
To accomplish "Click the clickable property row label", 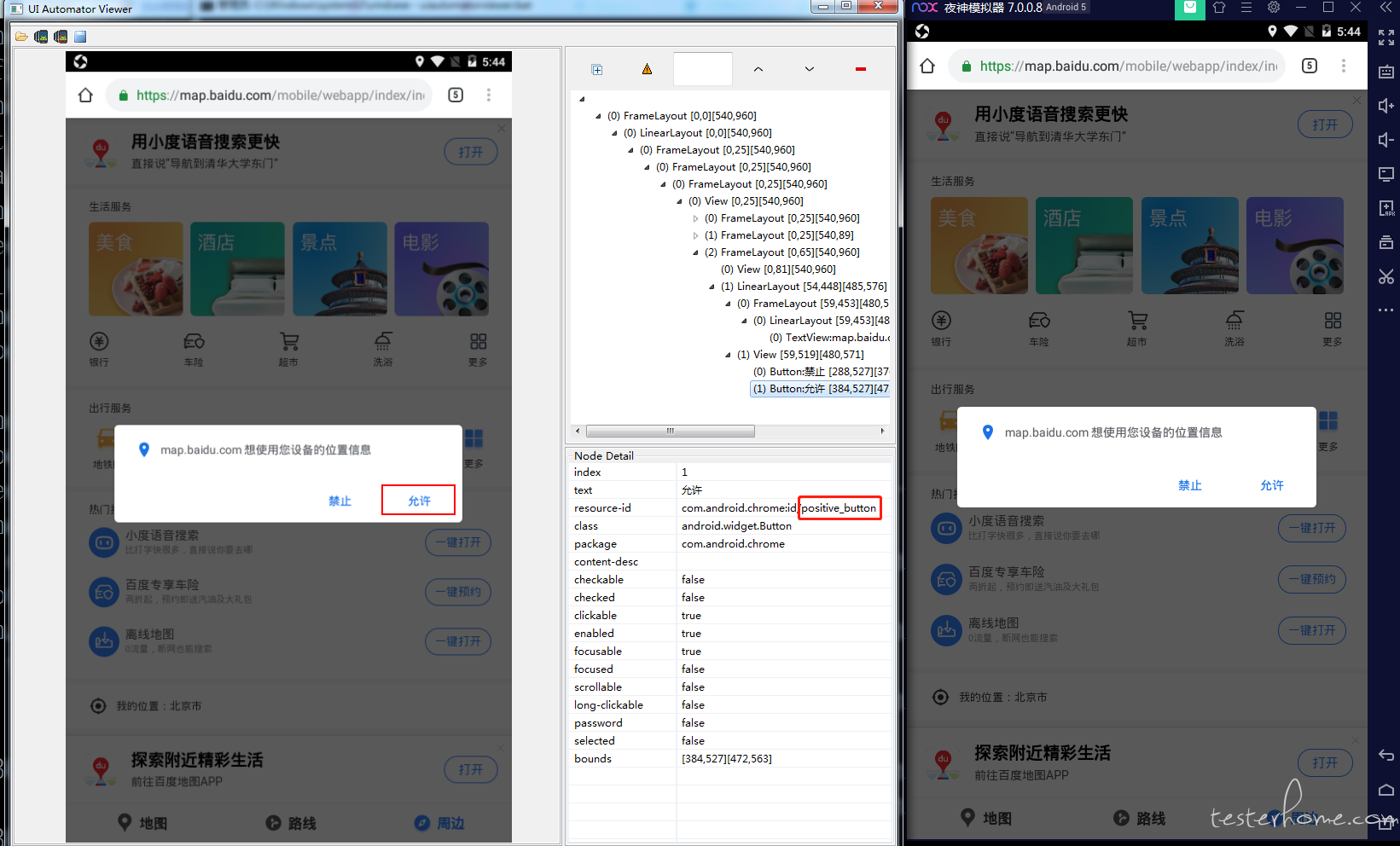I will 595,616.
